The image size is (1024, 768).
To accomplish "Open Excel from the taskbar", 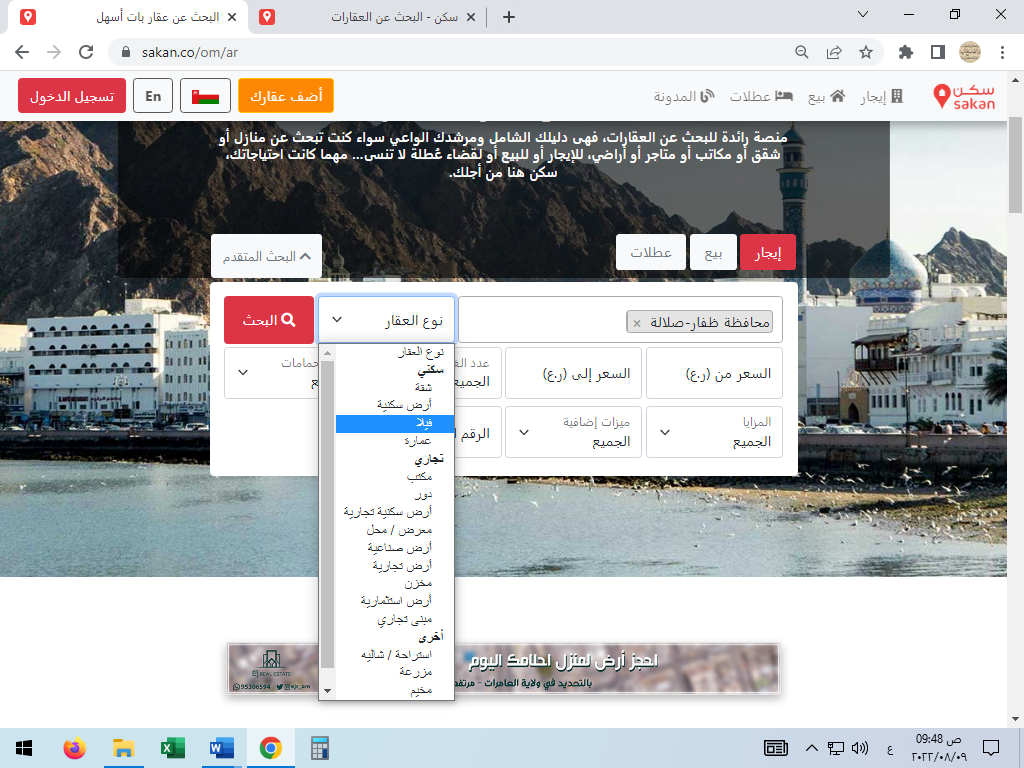I will [172, 748].
